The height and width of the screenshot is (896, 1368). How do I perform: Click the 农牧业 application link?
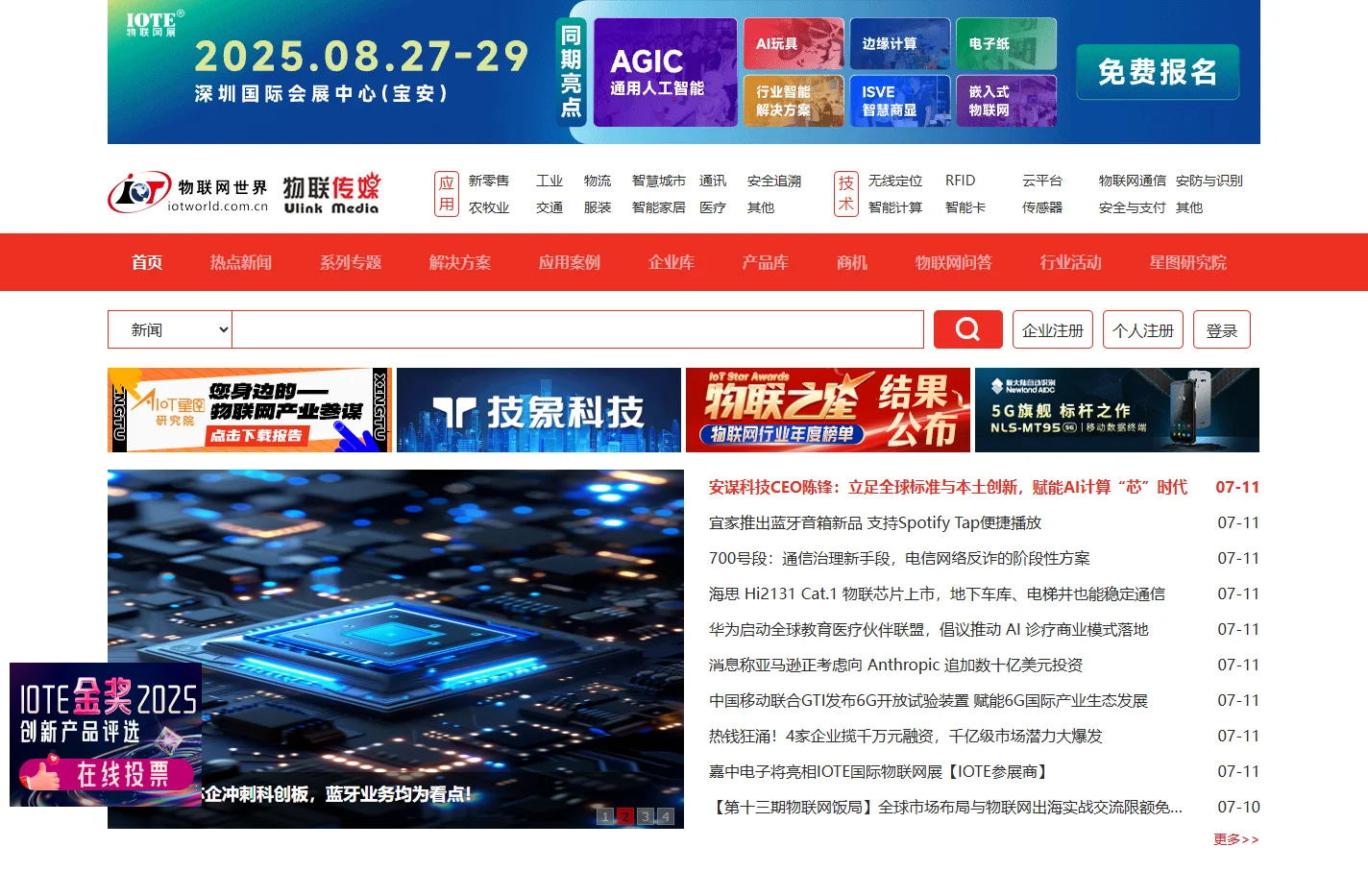[x=489, y=207]
